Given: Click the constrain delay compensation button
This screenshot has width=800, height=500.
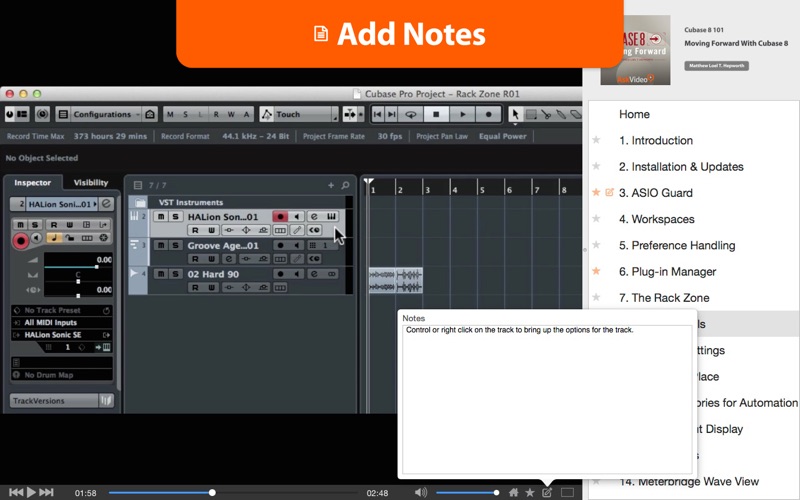Looking at the screenshot, I should click(x=42, y=114).
